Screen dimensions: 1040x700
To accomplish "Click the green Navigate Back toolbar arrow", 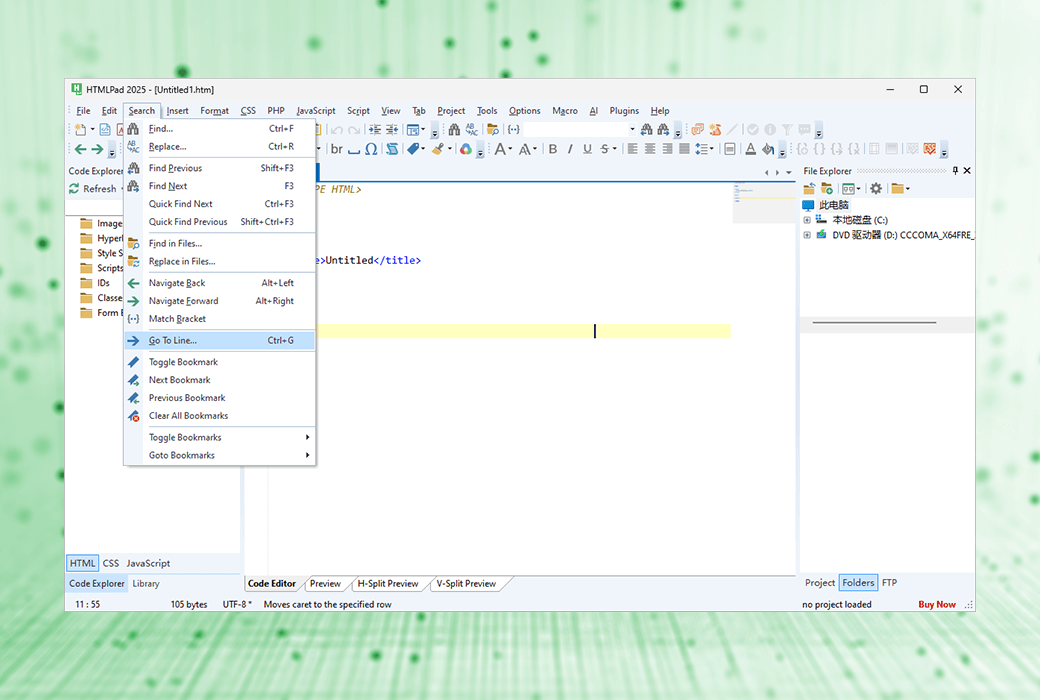I will 80,149.
